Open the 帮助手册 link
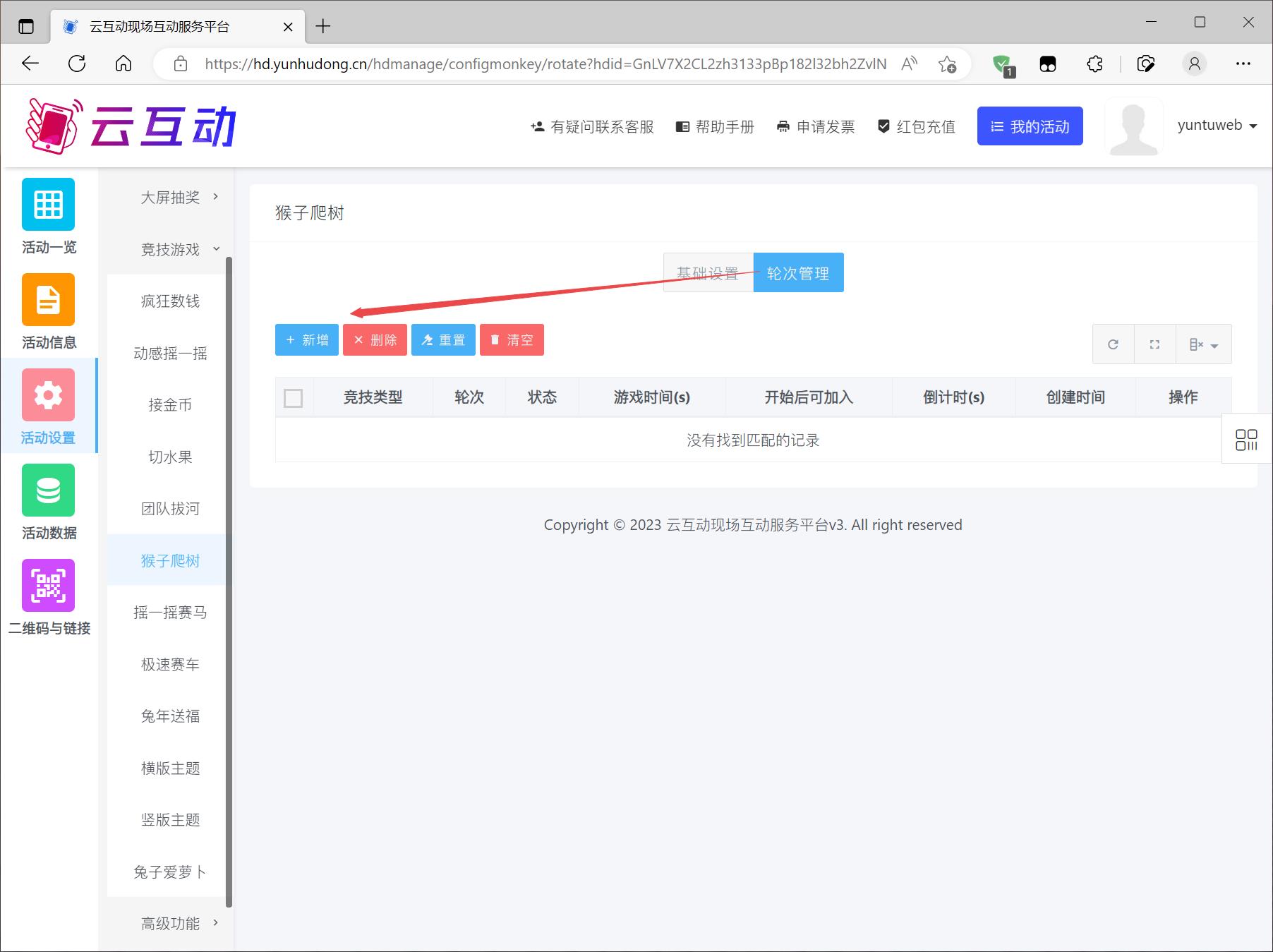The width and height of the screenshot is (1273, 952). [715, 127]
